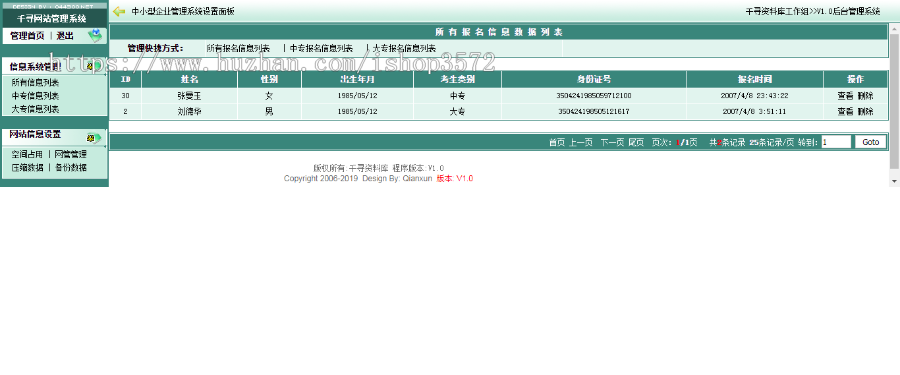
Task: Go to 首页 in pagination
Action: pos(557,142)
